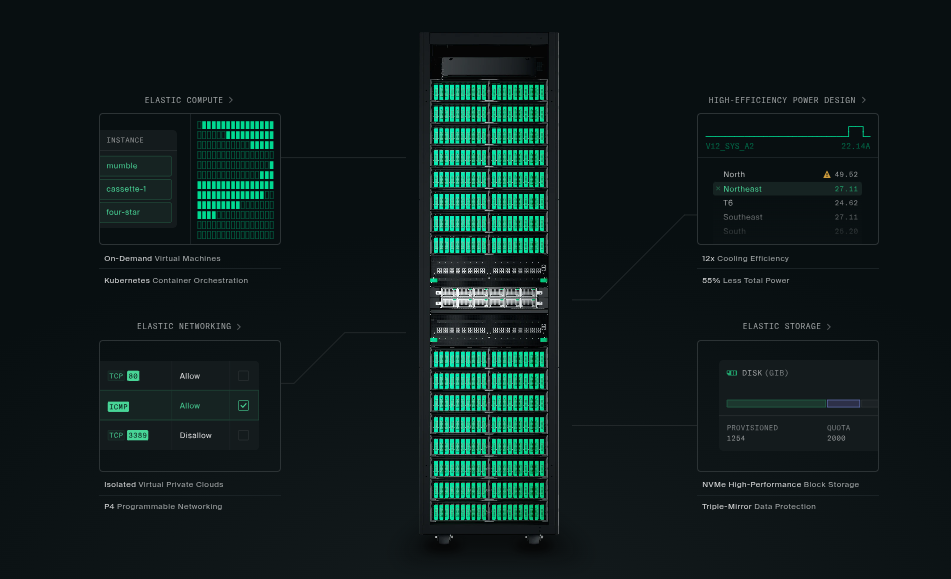The width and height of the screenshot is (951, 579).
Task: Click the white network switch in rack
Action: click(x=489, y=298)
